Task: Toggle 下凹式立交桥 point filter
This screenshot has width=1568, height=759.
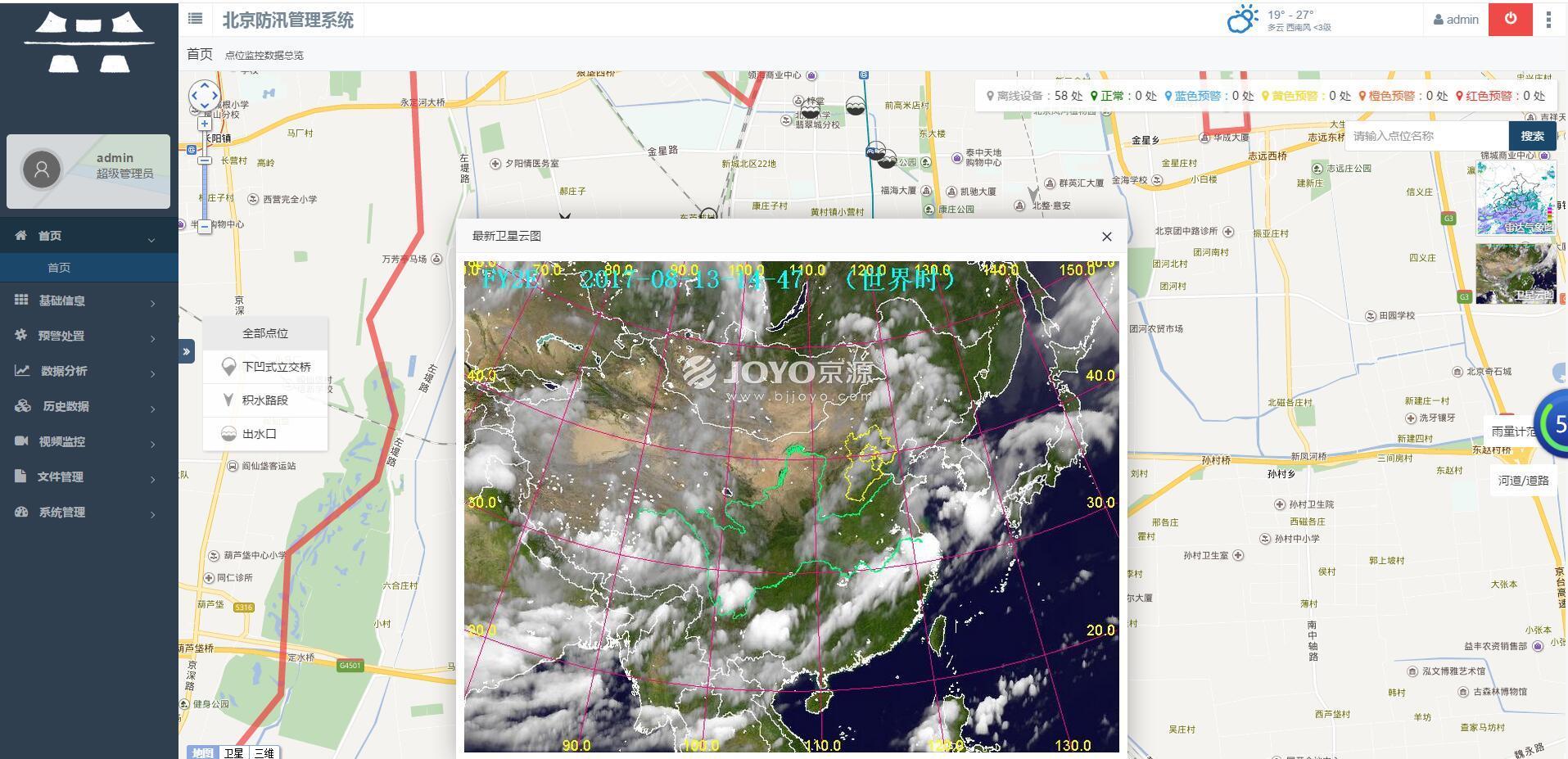Action: pyautogui.click(x=265, y=367)
